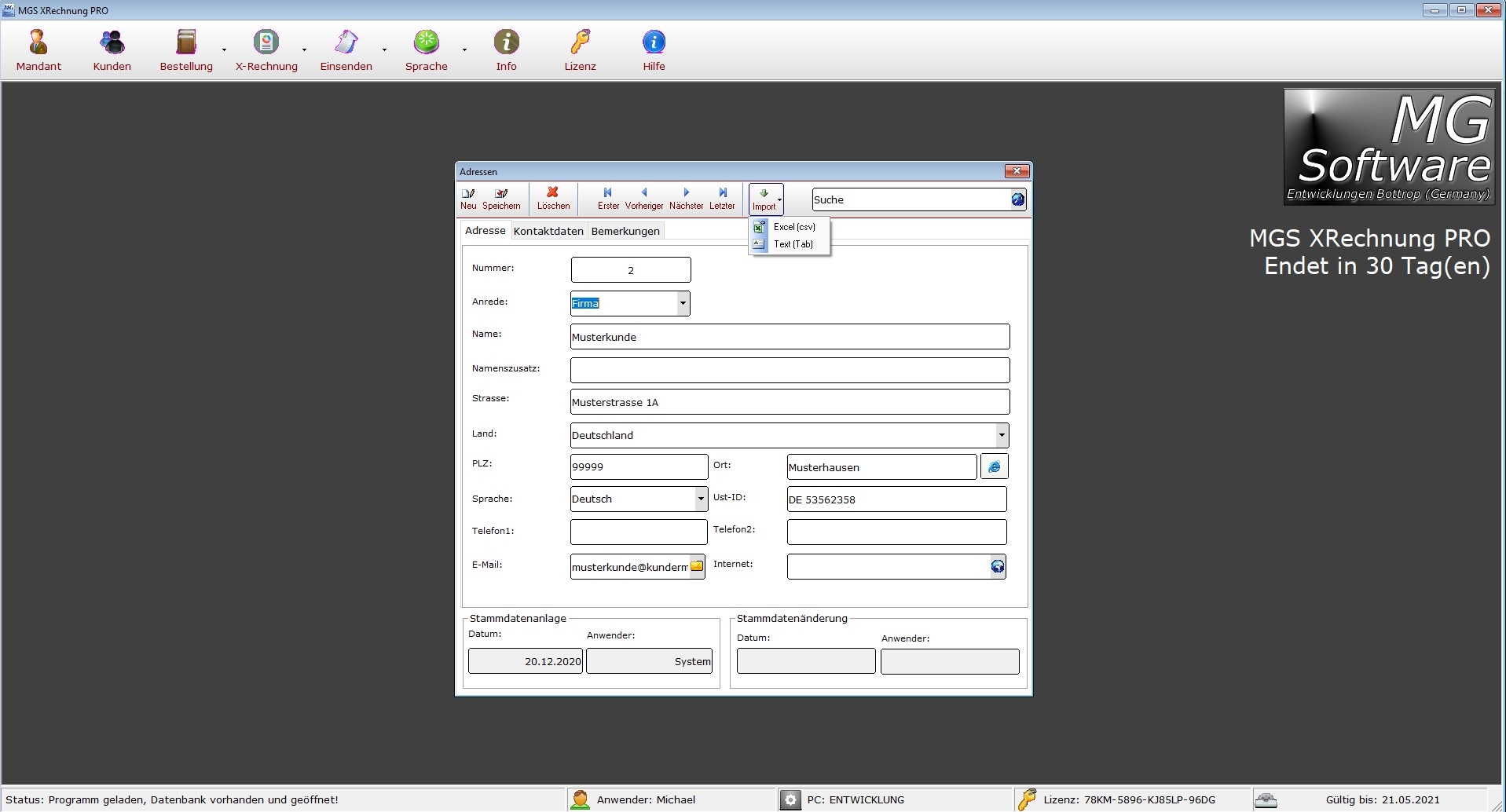Open the Land country dropdown

point(1002,435)
